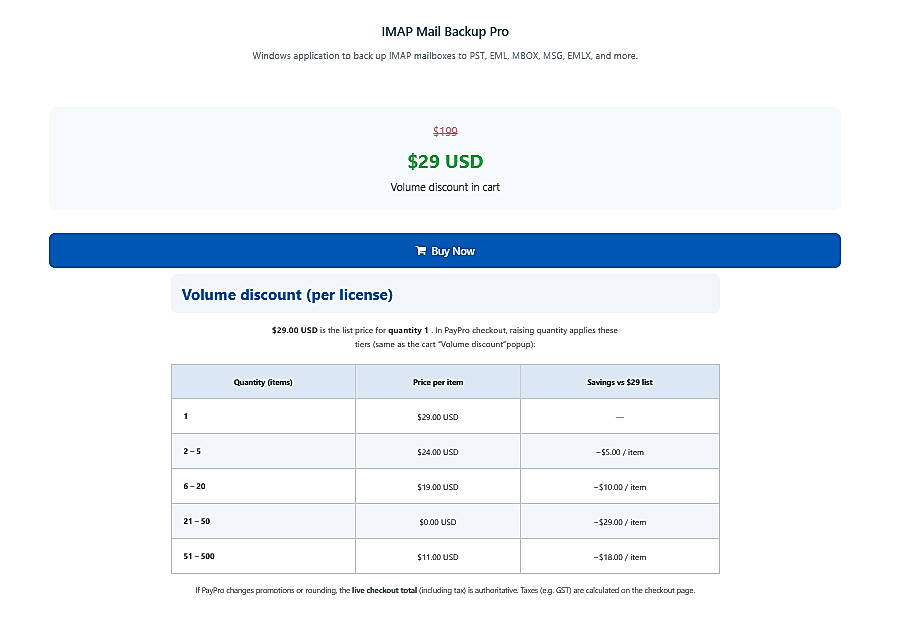Click the $24.00 USD price cell
Image resolution: width=915 pixels, height=624 pixels.
pyautogui.click(x=438, y=451)
